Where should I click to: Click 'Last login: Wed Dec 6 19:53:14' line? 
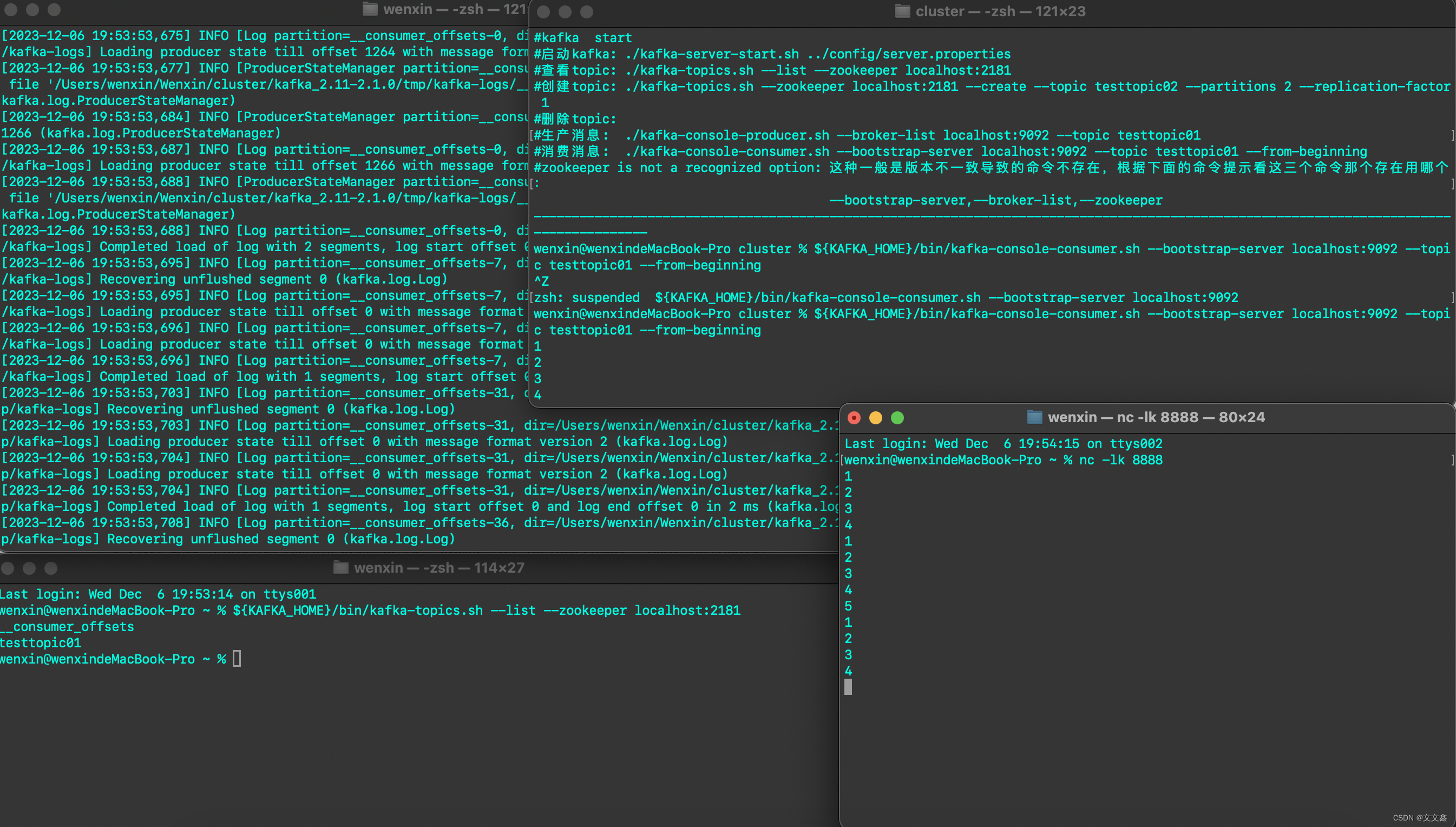pyautogui.click(x=158, y=594)
